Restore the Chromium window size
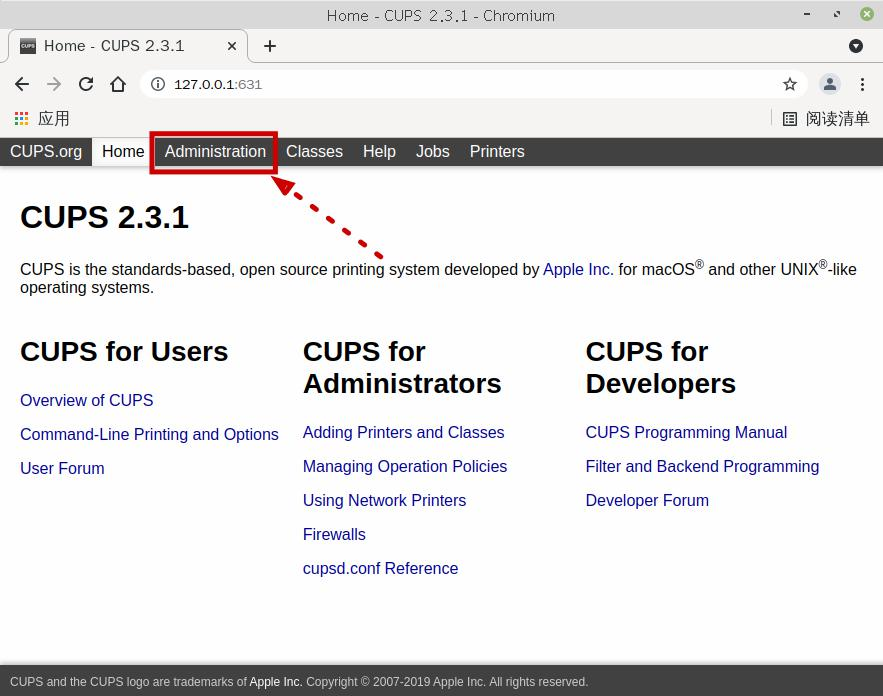 837,14
